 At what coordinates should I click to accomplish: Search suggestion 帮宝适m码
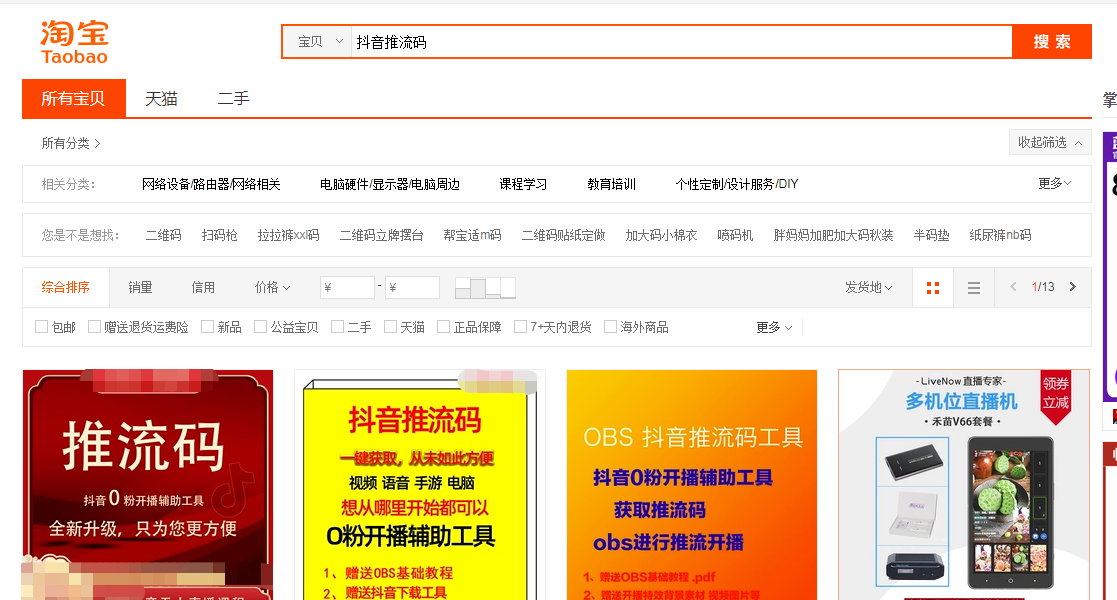[x=472, y=235]
